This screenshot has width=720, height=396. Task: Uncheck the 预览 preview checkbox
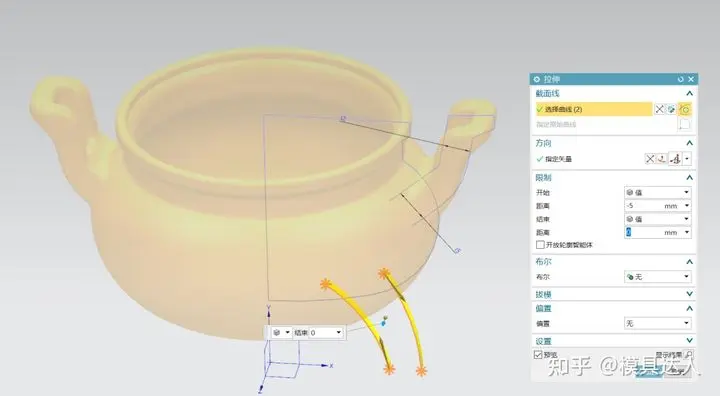pyautogui.click(x=538, y=355)
